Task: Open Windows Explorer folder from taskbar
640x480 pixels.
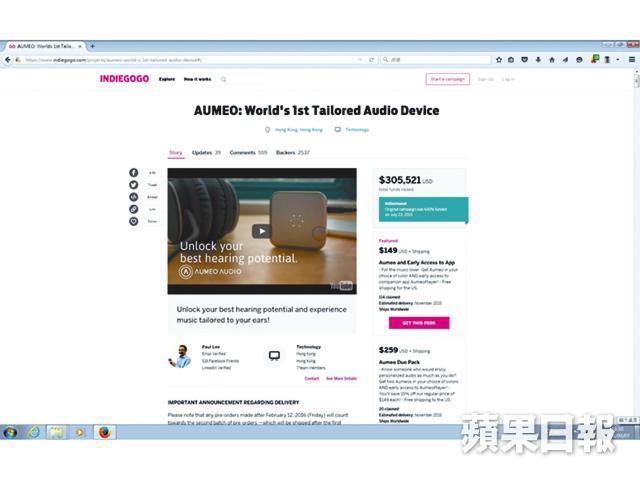Action: point(57,432)
